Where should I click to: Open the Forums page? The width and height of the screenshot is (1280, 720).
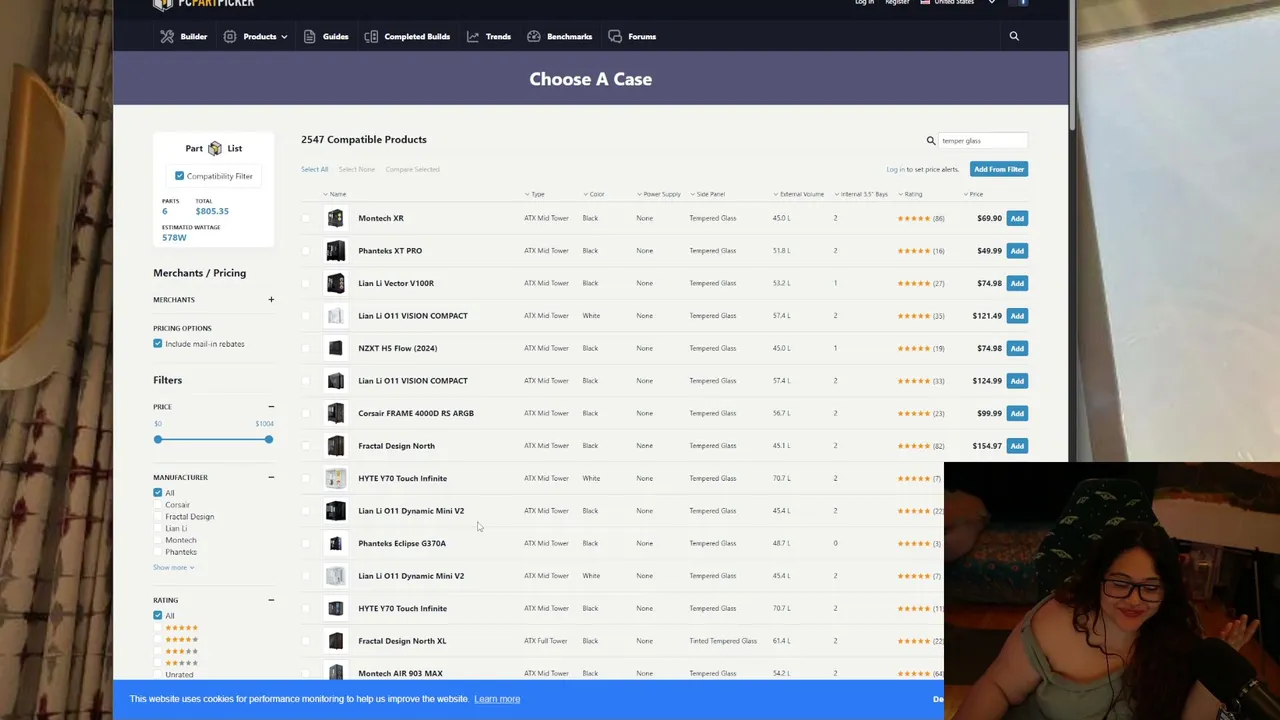pos(632,36)
